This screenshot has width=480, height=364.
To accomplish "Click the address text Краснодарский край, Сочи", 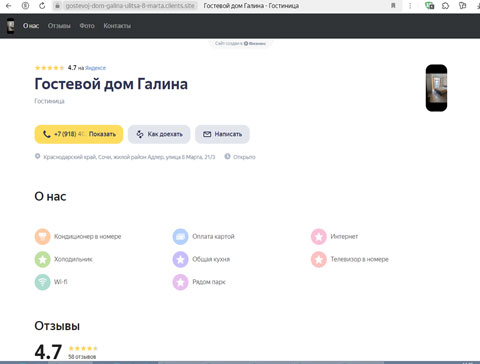I will point(129,157).
